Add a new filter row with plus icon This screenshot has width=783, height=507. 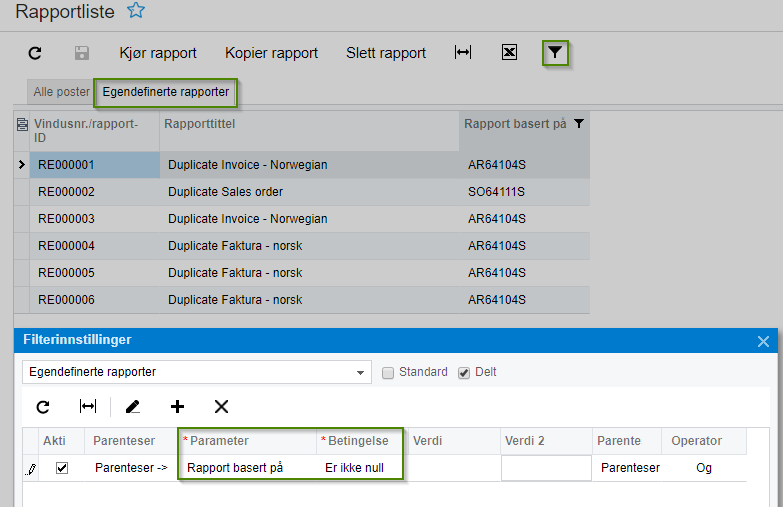point(177,406)
